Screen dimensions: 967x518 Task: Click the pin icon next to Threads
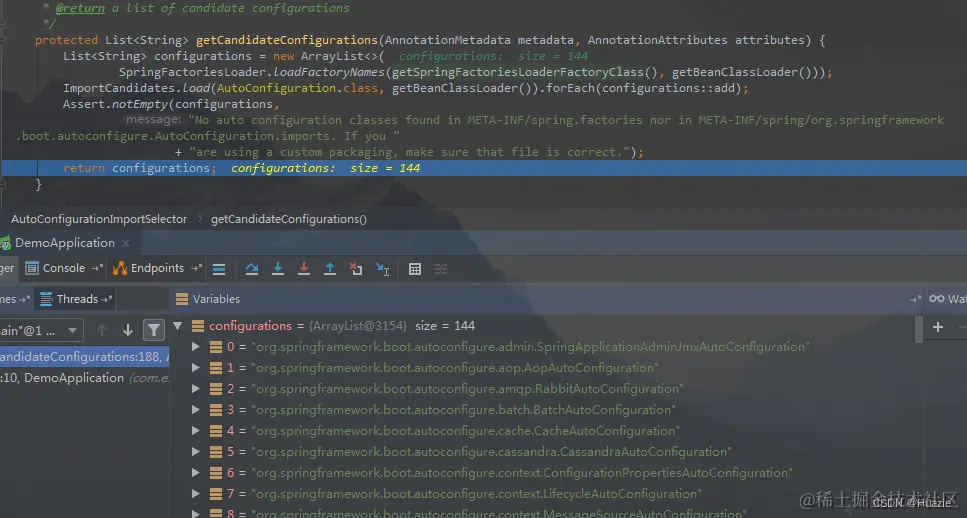point(107,299)
